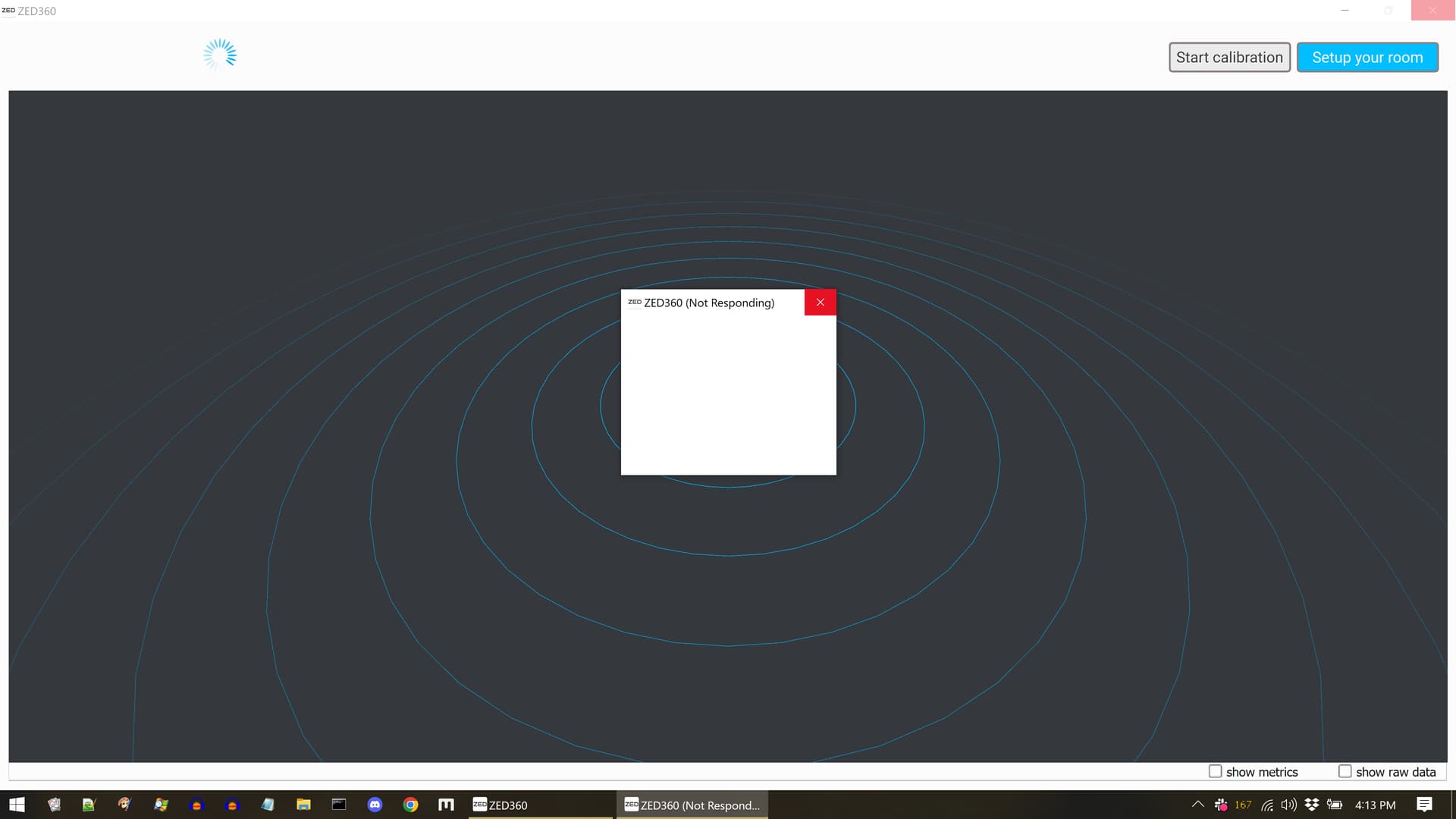Click the ZED icon in main title bar

click(8, 11)
